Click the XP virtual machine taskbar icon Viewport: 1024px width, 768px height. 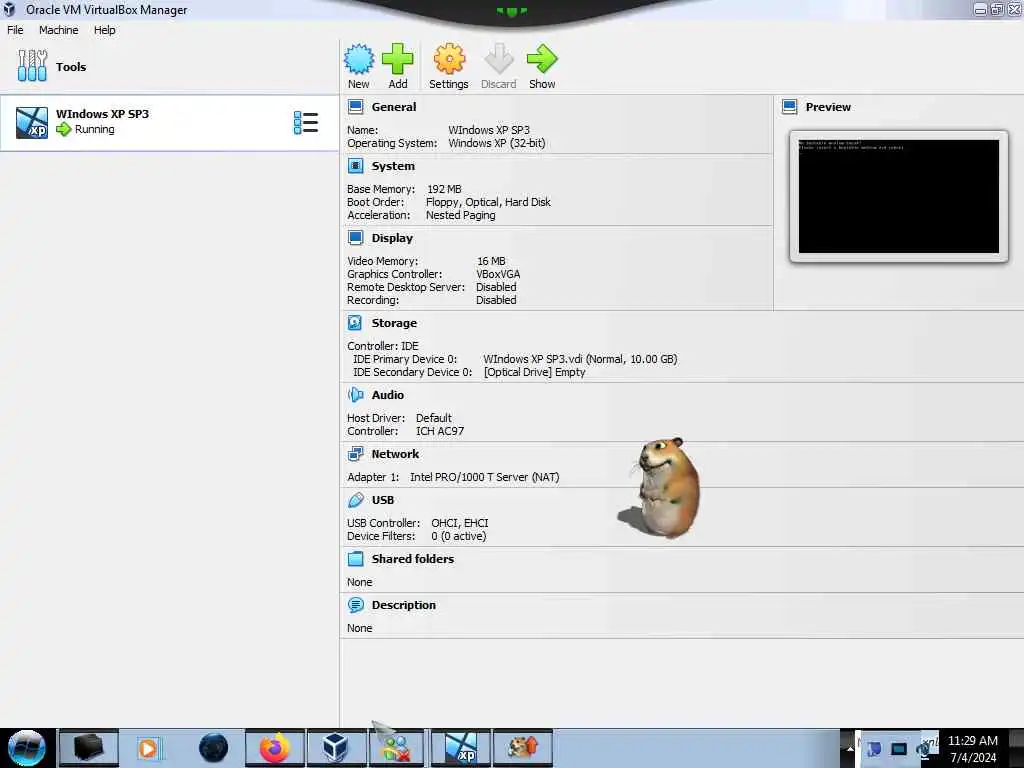pyautogui.click(x=461, y=748)
